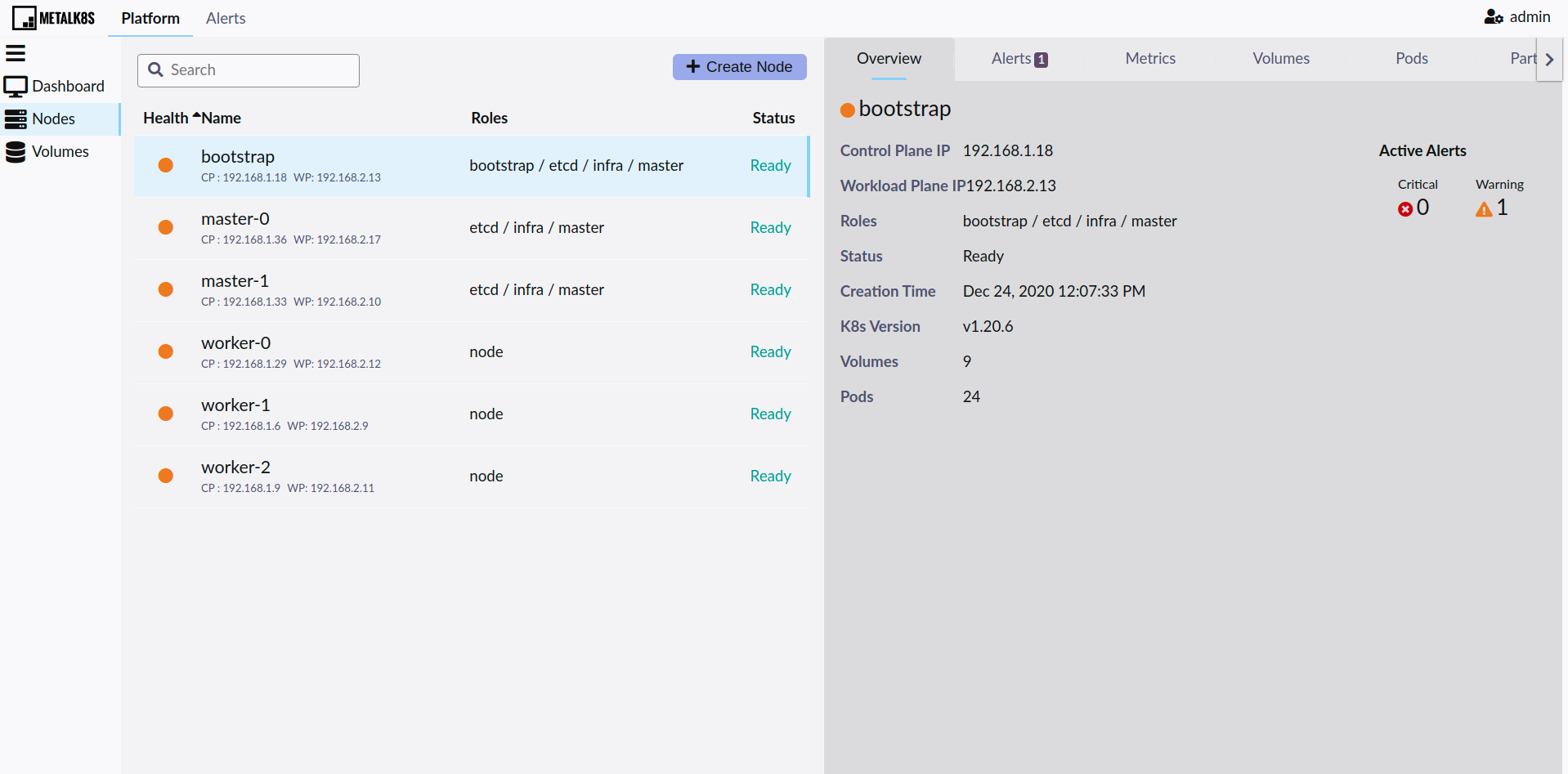This screenshot has height=774, width=1568.
Task: Click the health dot of worker-2 row
Action: pyautogui.click(x=166, y=476)
